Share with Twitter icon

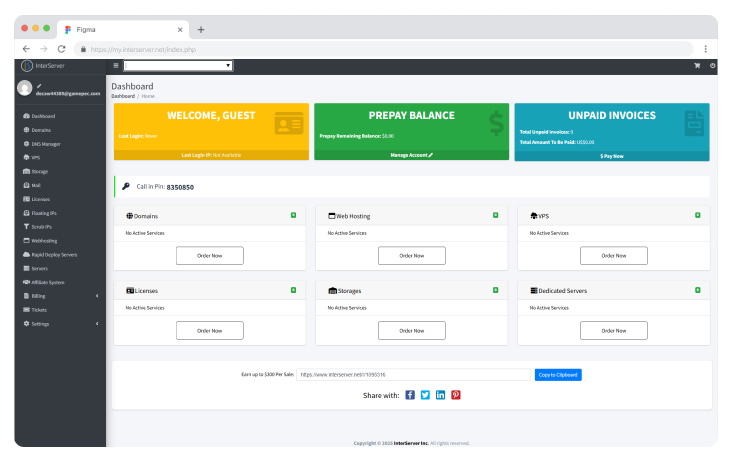coord(425,395)
